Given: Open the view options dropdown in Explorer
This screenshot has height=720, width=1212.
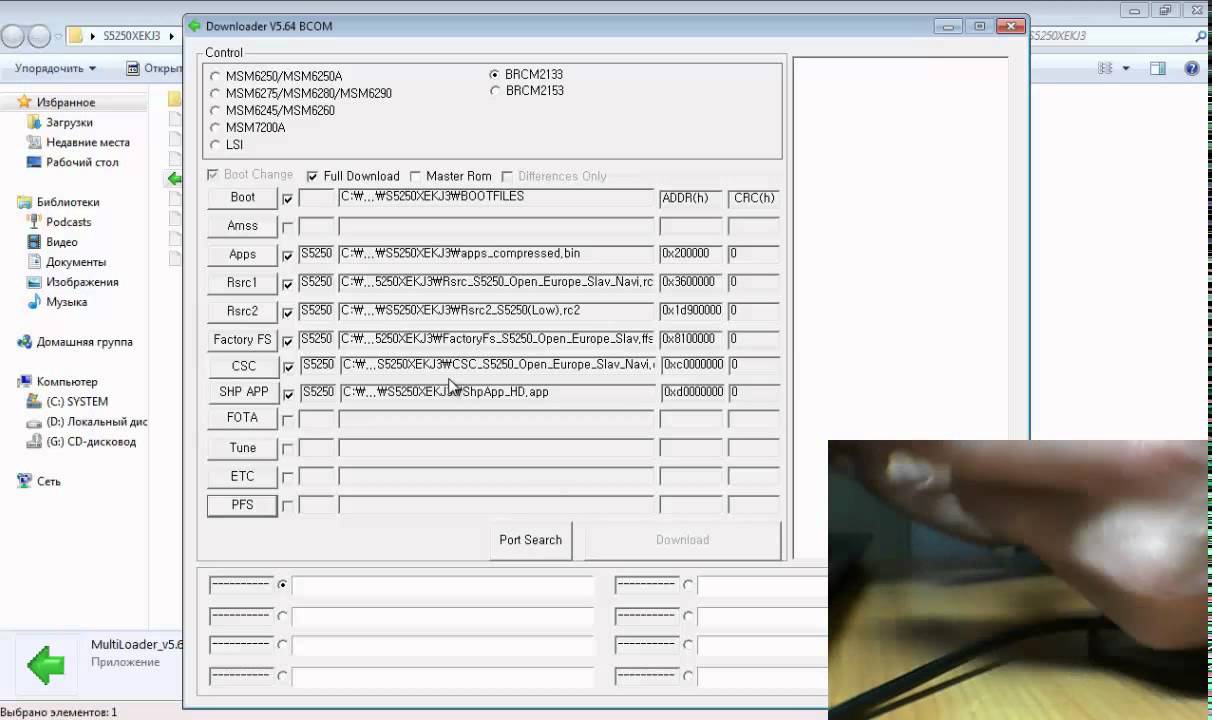Looking at the screenshot, I should coord(1126,69).
